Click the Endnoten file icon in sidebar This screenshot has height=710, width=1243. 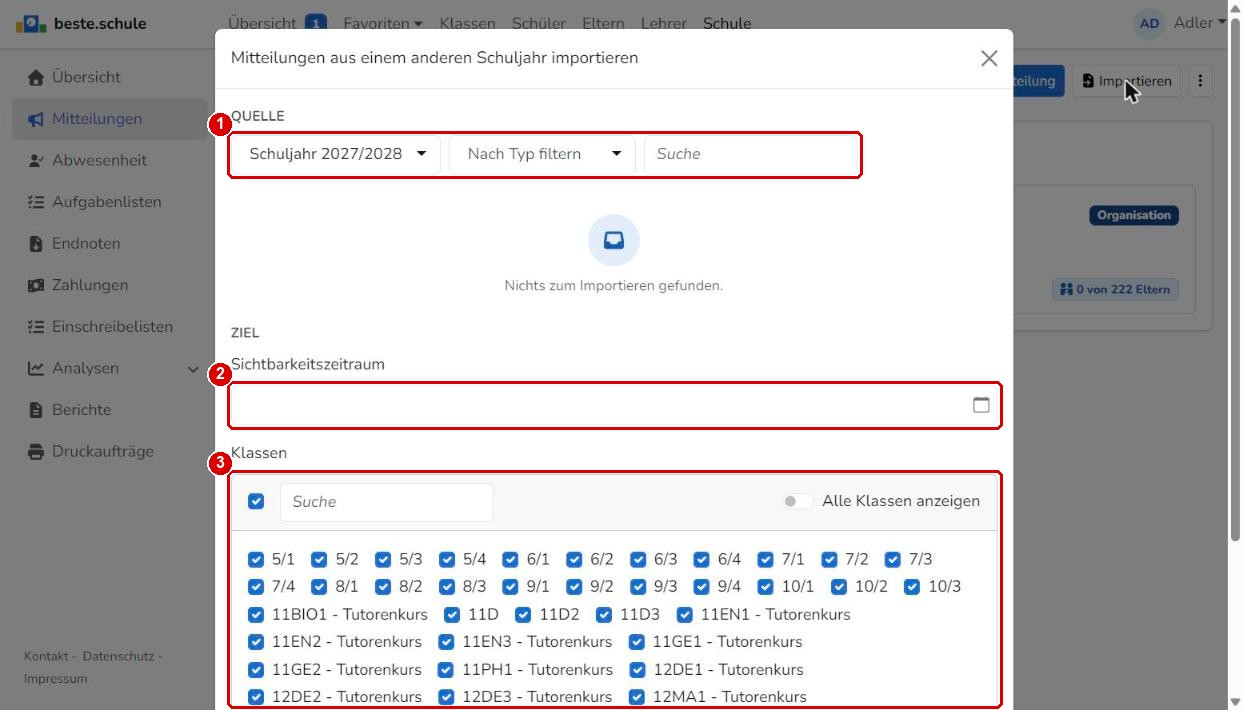click(x=36, y=244)
